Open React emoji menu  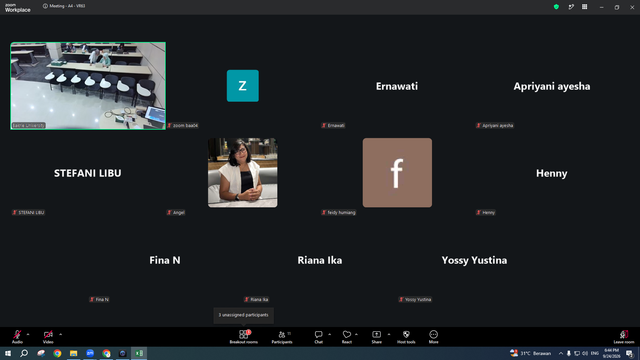[x=347, y=336]
